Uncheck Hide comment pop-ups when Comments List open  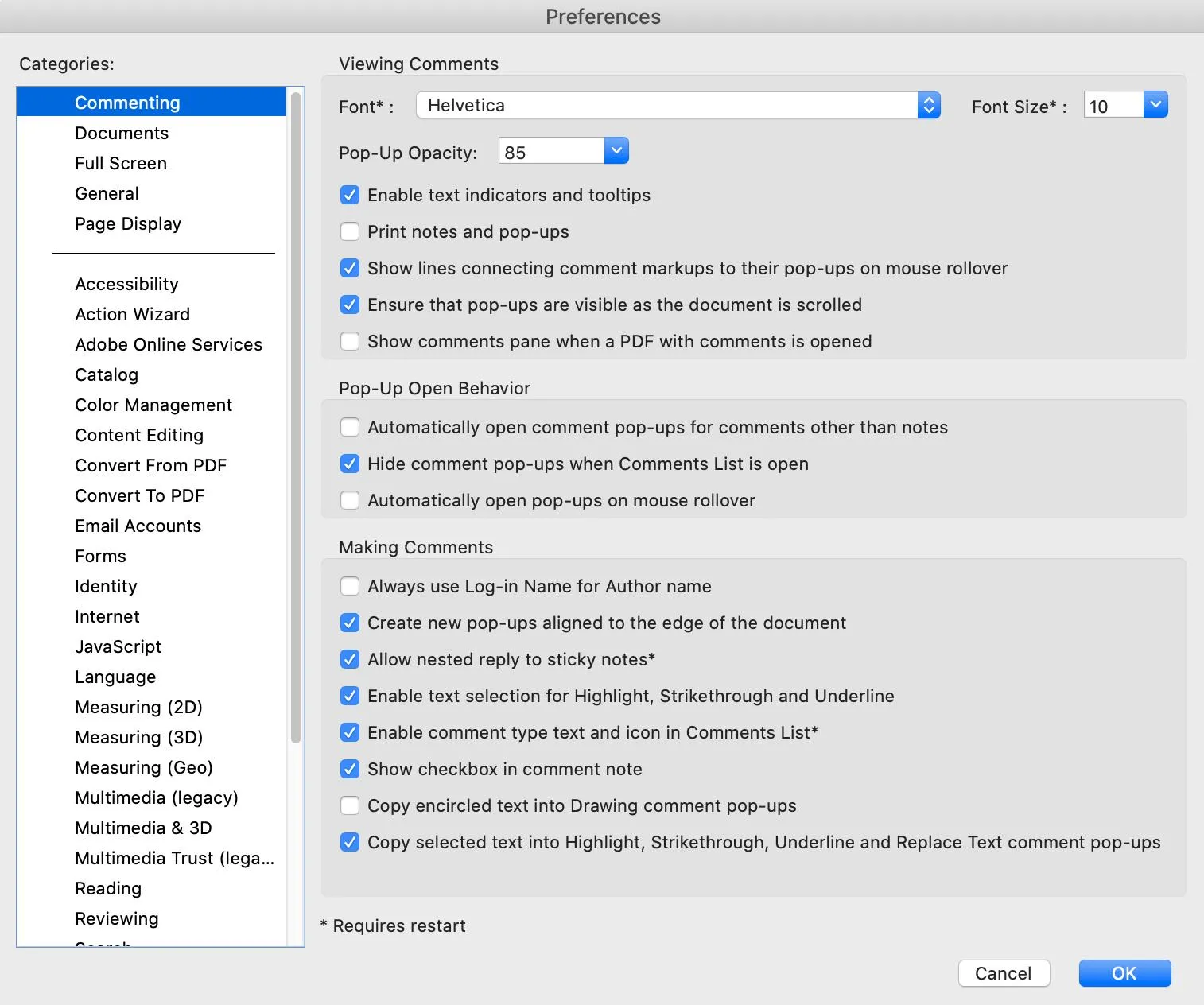pyautogui.click(x=350, y=464)
